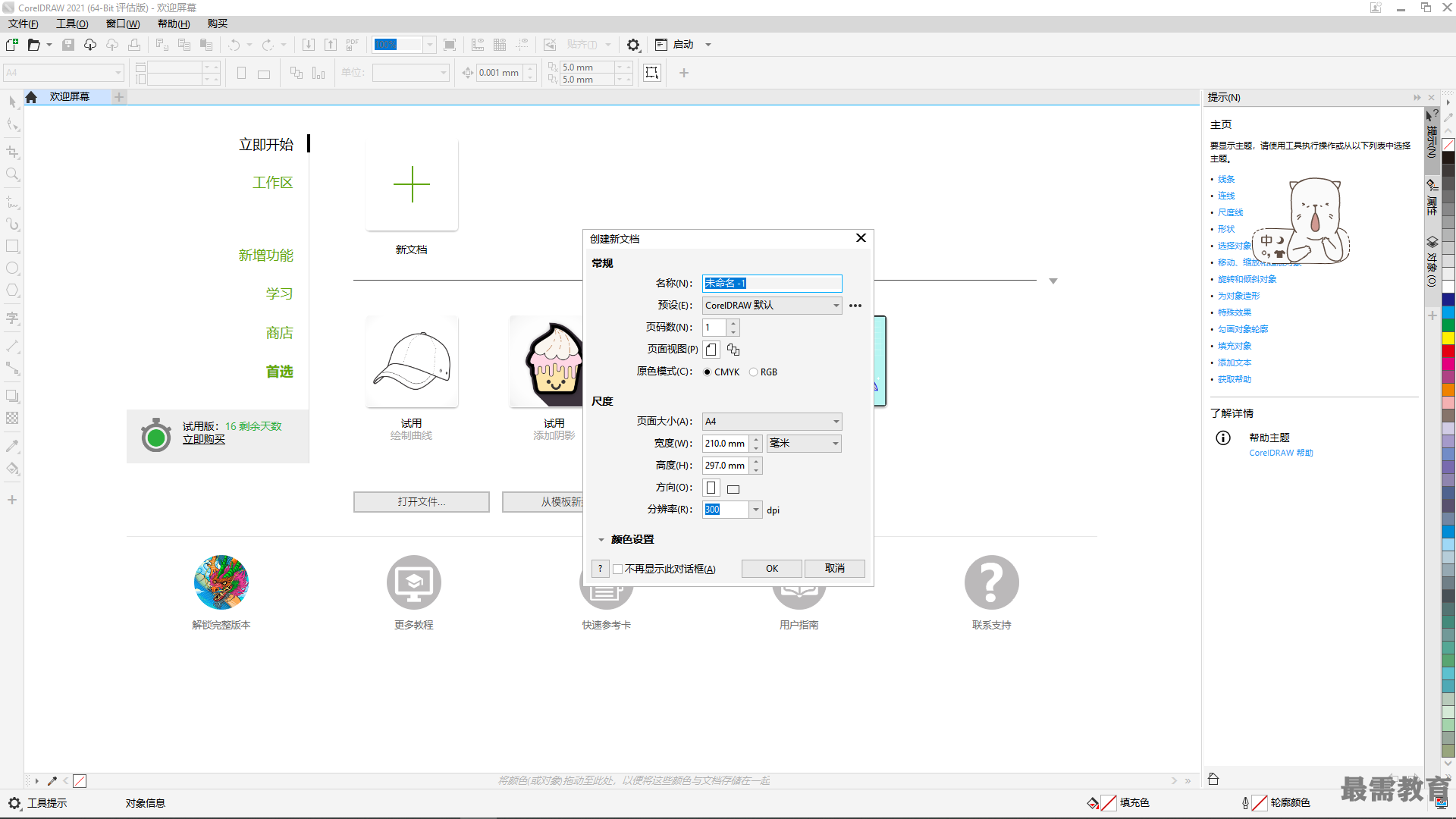The height and width of the screenshot is (819, 1456).
Task: Open the More tutorials monitor icon
Action: [413, 582]
